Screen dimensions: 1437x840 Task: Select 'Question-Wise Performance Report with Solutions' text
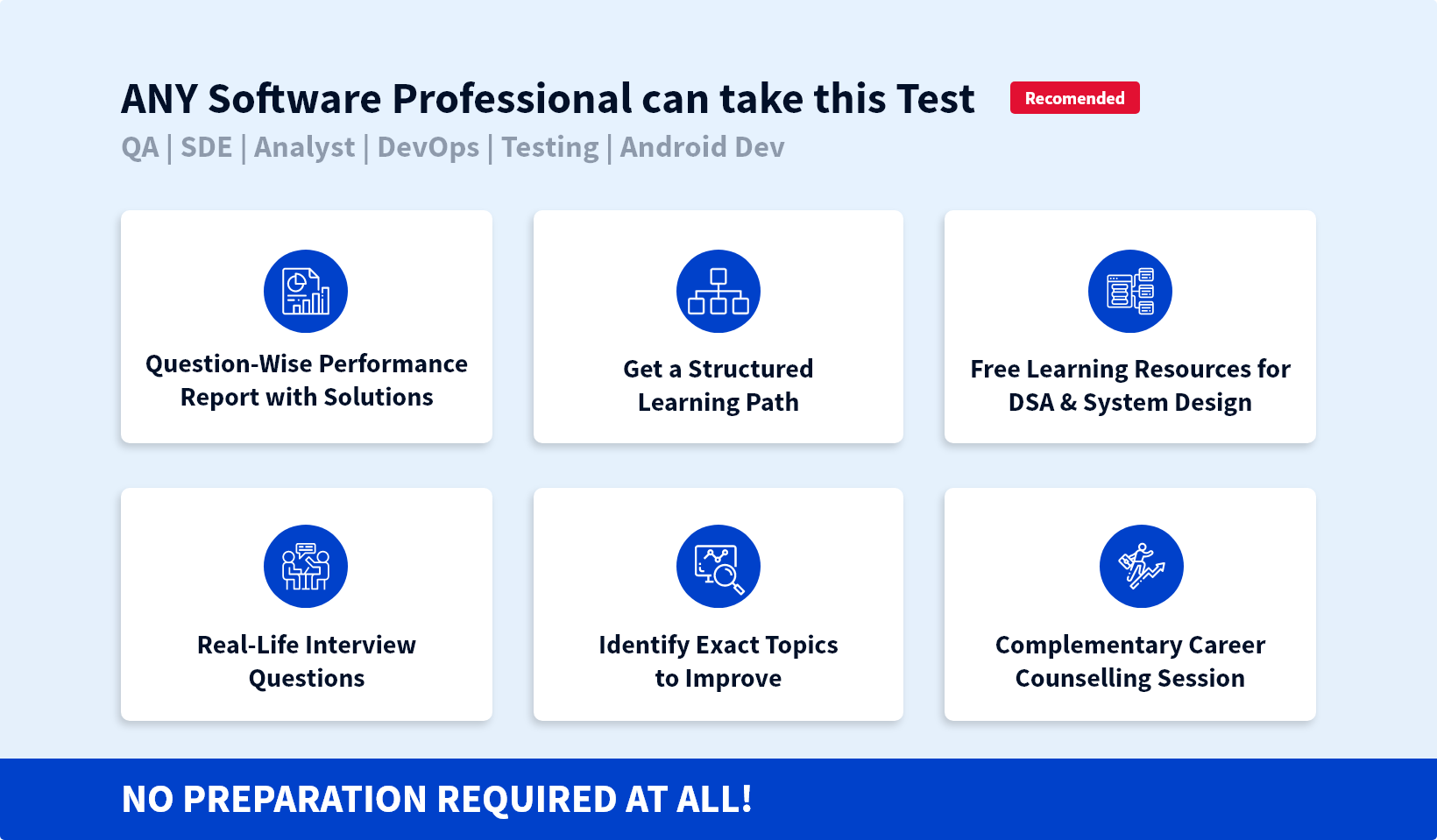(307, 380)
